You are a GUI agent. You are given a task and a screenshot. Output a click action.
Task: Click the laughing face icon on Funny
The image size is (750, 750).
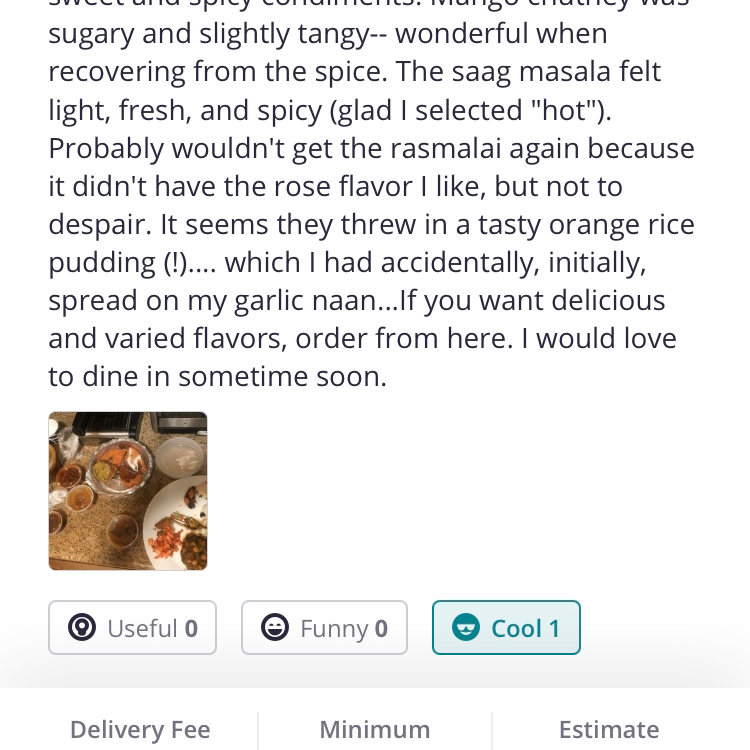[x=274, y=628]
